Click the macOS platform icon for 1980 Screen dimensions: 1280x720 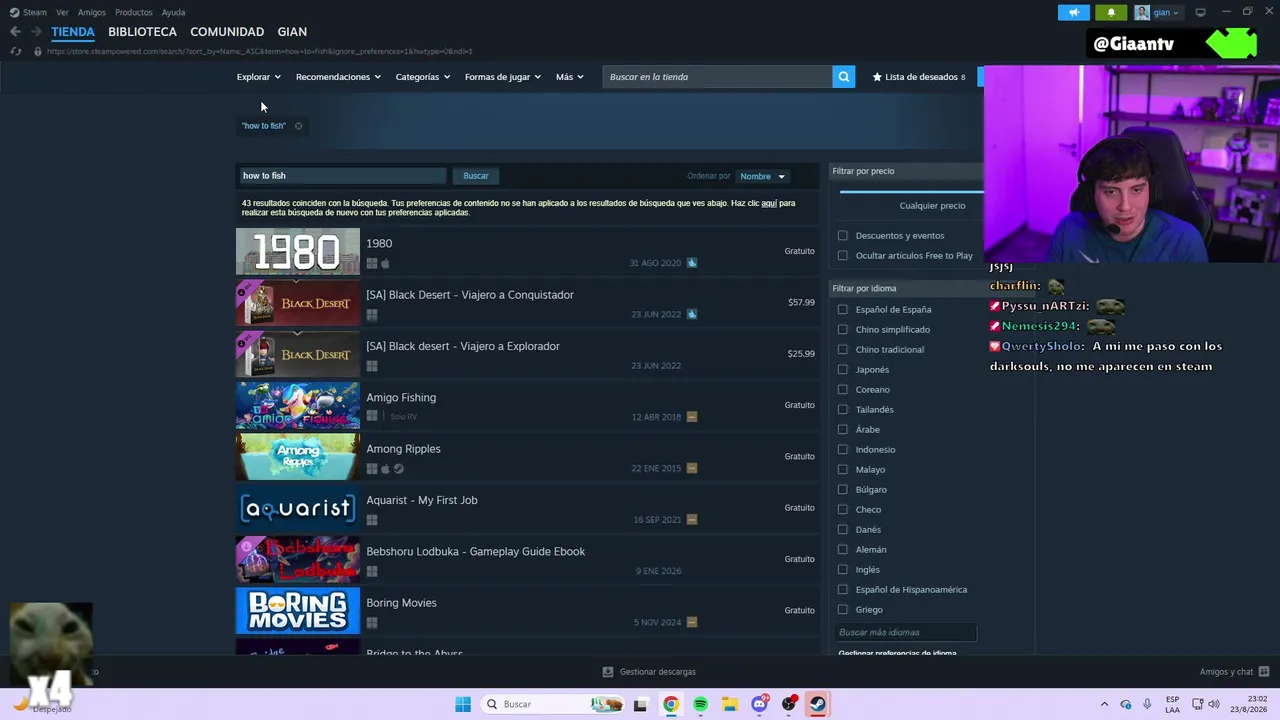pos(385,264)
